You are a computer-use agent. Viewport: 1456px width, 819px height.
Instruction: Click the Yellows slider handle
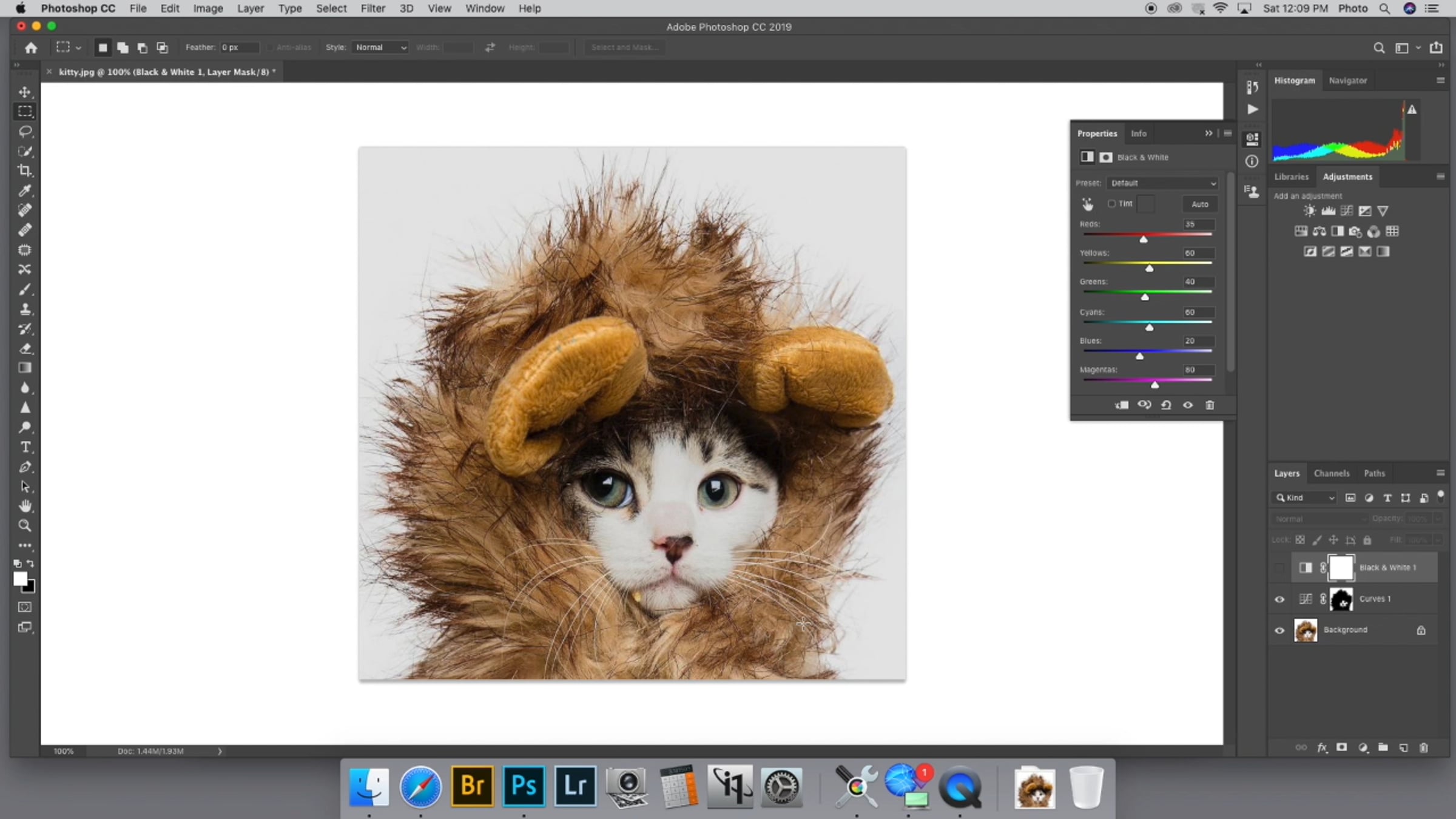click(1149, 268)
